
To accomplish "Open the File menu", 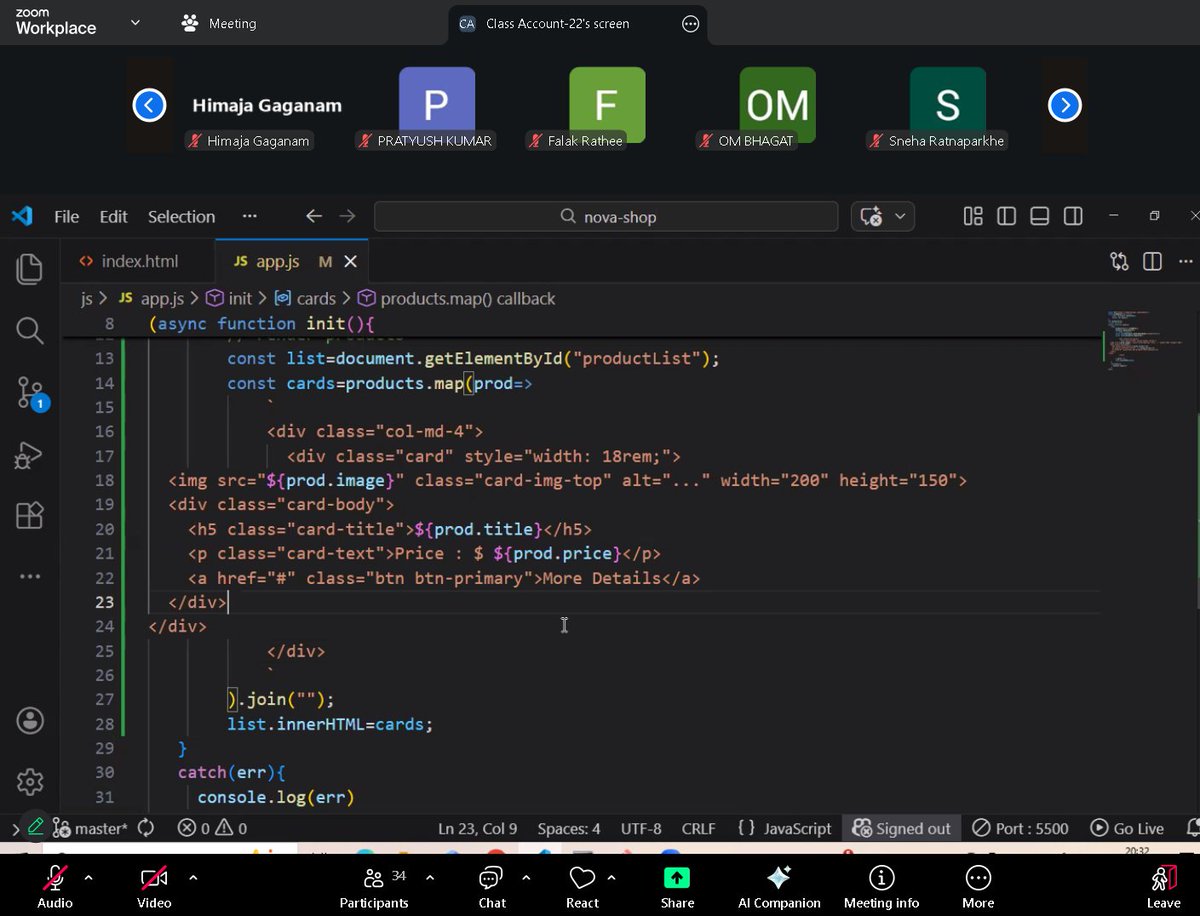I will pos(67,216).
